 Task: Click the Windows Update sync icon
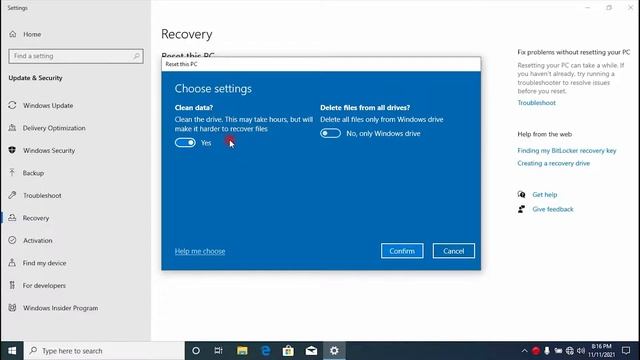[12, 105]
